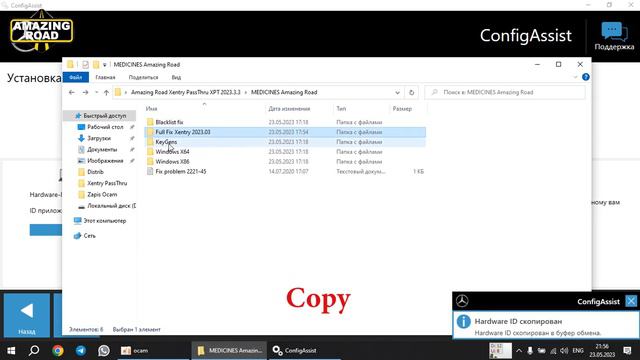The width and height of the screenshot is (640, 360).
Task: Click the search field in MEDICINES folder
Action: 505,92
